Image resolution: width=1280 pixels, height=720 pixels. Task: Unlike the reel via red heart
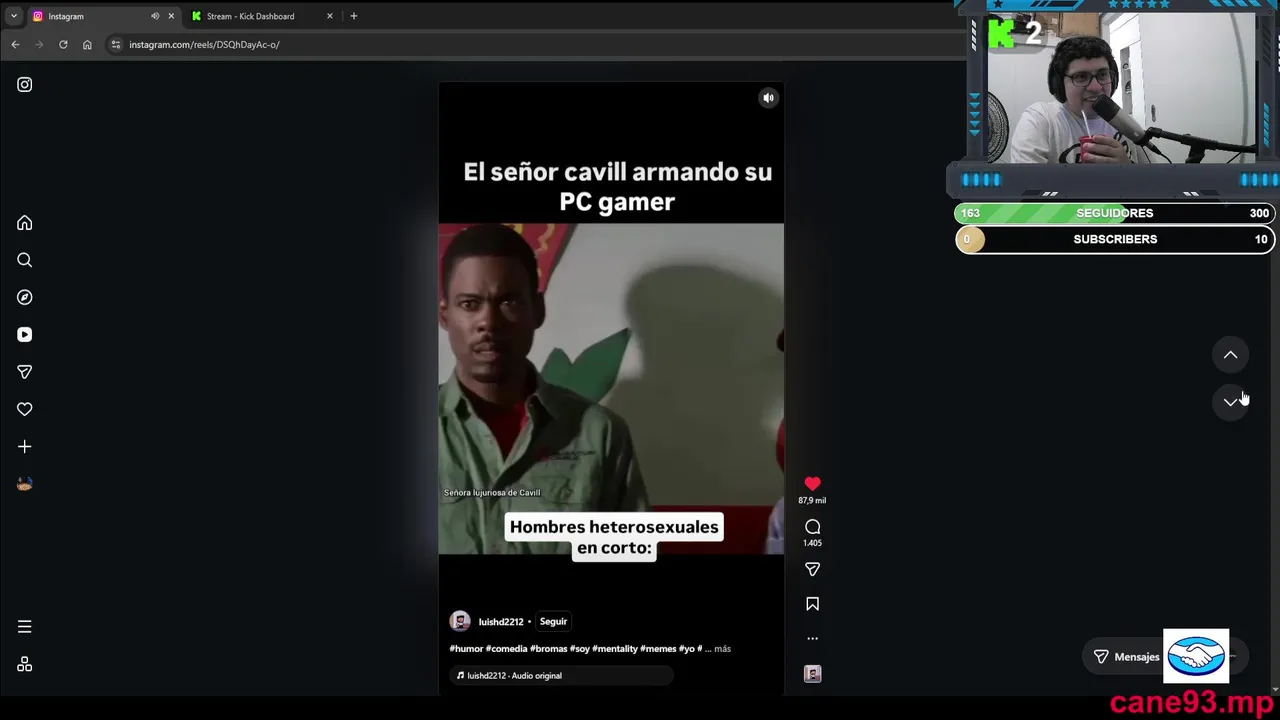(x=812, y=484)
